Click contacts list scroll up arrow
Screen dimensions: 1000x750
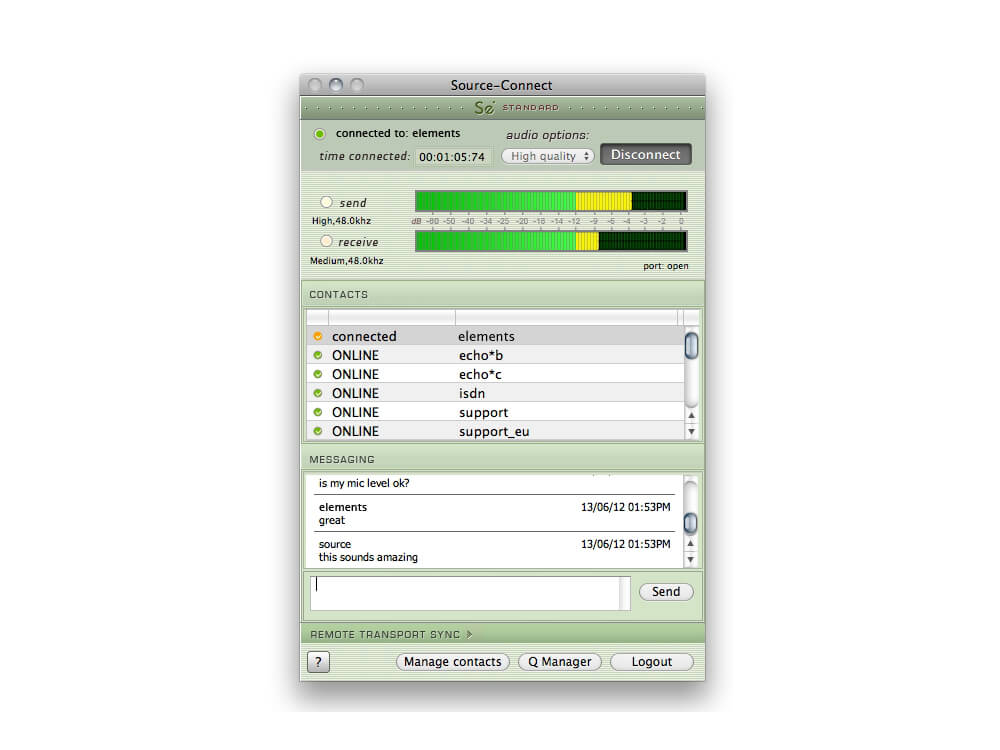(691, 415)
